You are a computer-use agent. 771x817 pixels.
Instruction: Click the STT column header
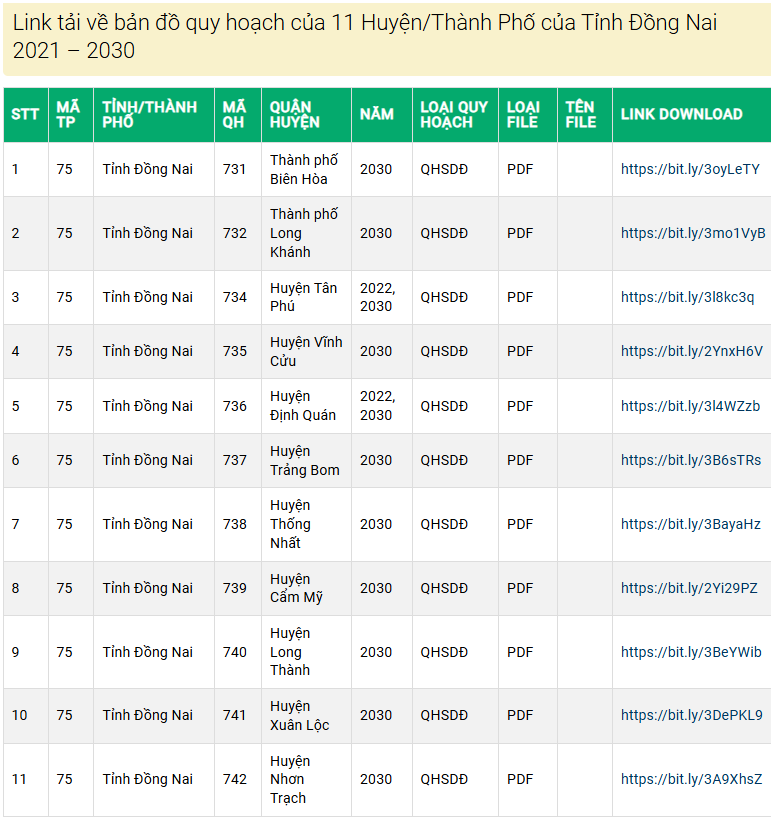click(25, 114)
